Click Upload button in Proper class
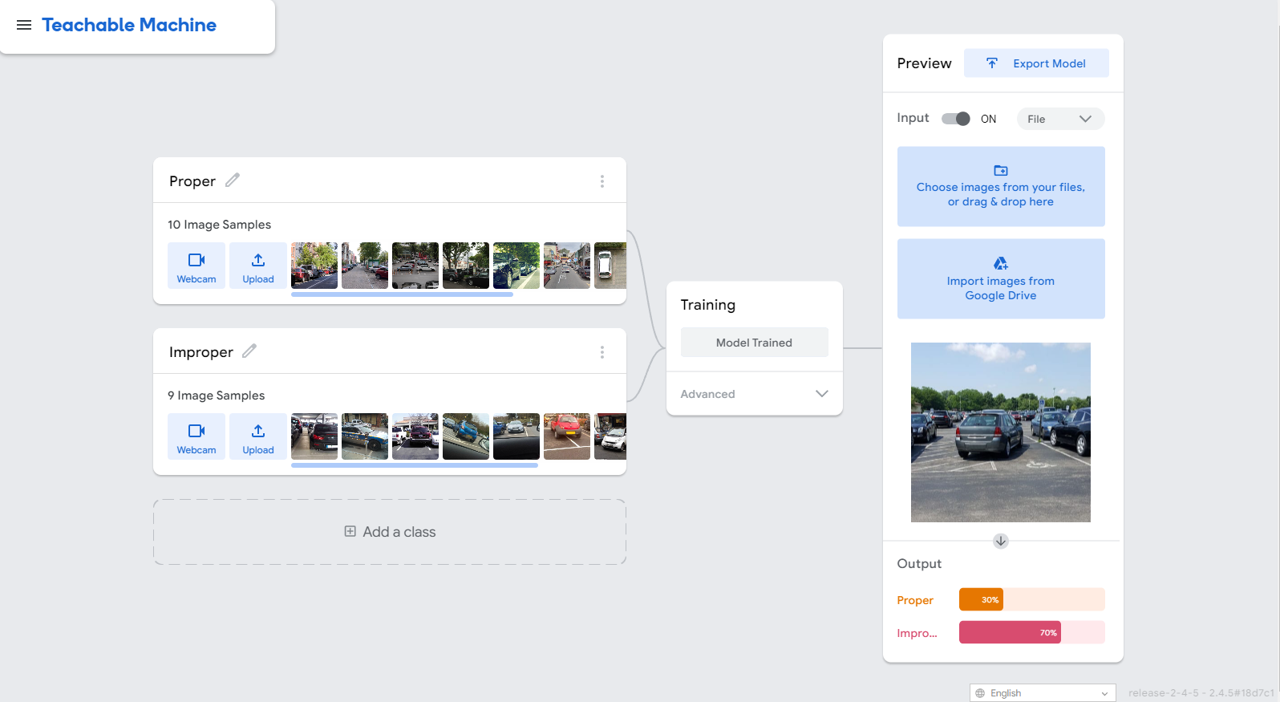Viewport: 1280px width, 702px height. (258, 266)
